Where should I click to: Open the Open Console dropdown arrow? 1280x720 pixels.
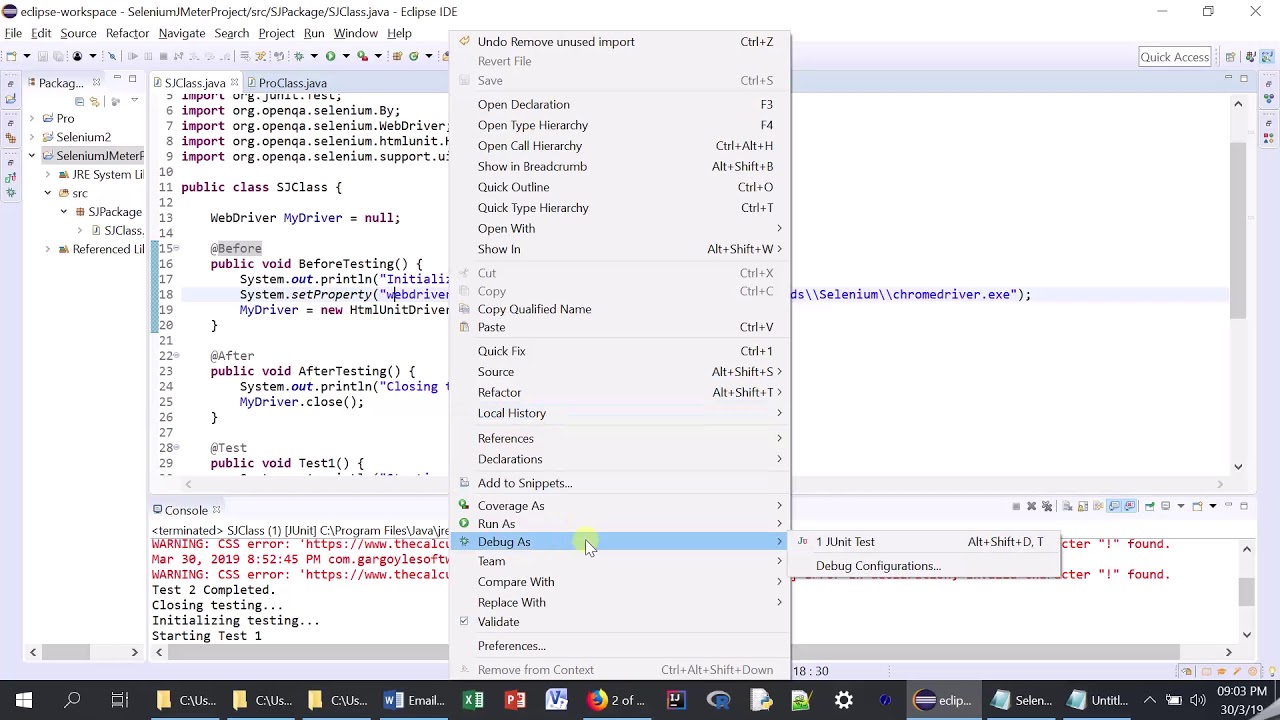tap(1213, 506)
